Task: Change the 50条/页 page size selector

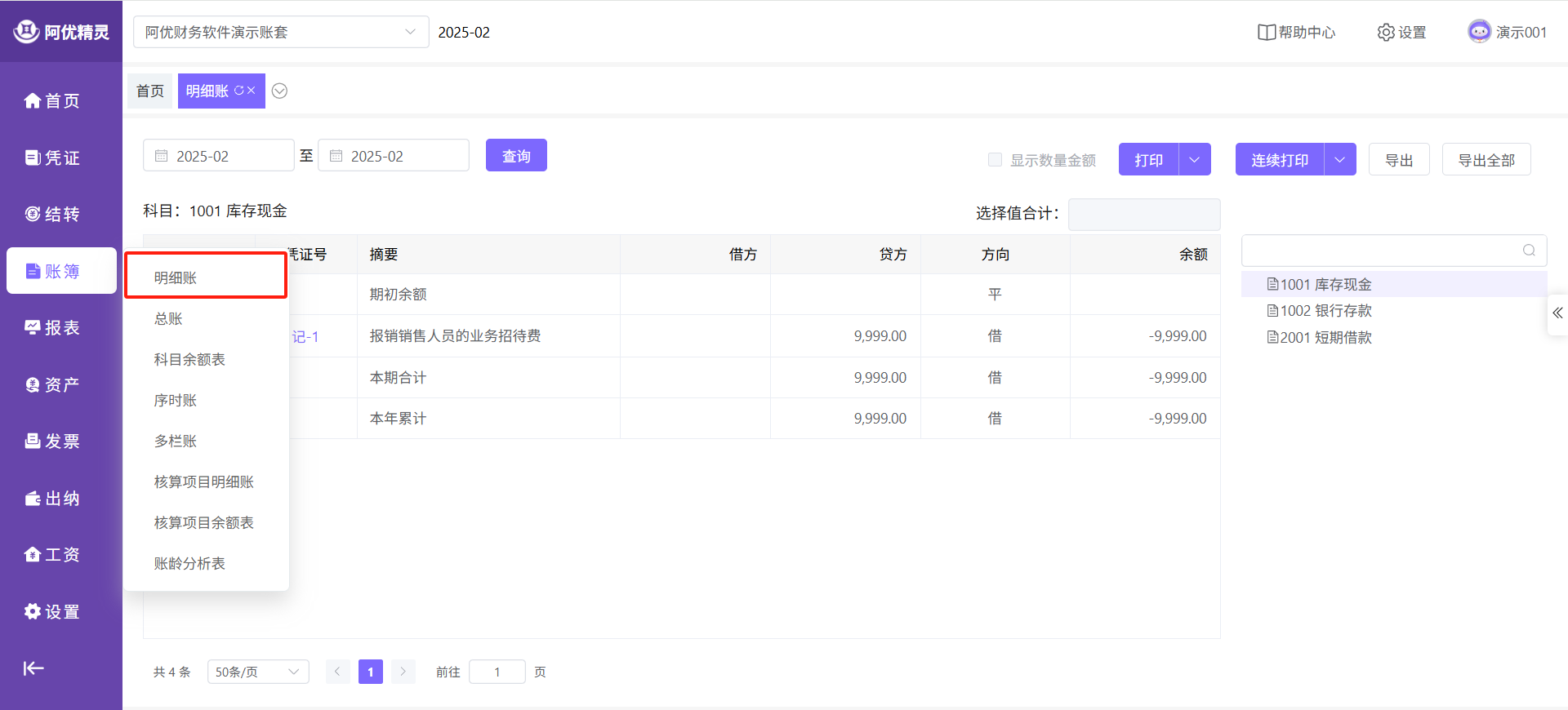Action: coord(258,672)
